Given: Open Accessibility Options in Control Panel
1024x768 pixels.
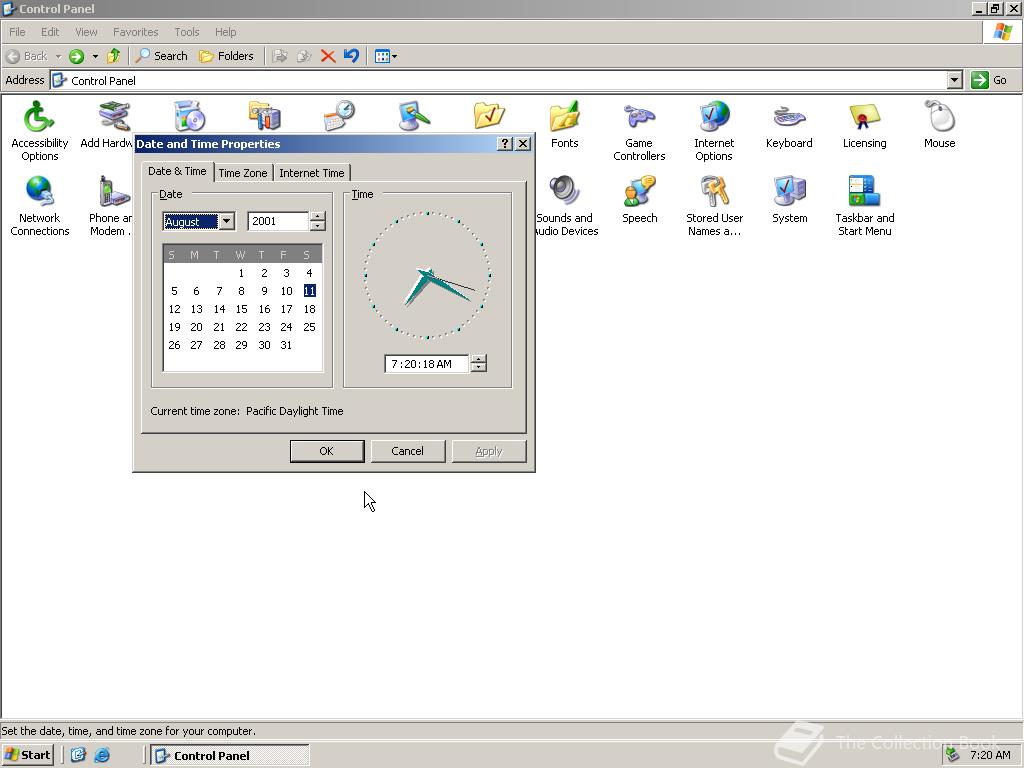Looking at the screenshot, I should tap(39, 130).
